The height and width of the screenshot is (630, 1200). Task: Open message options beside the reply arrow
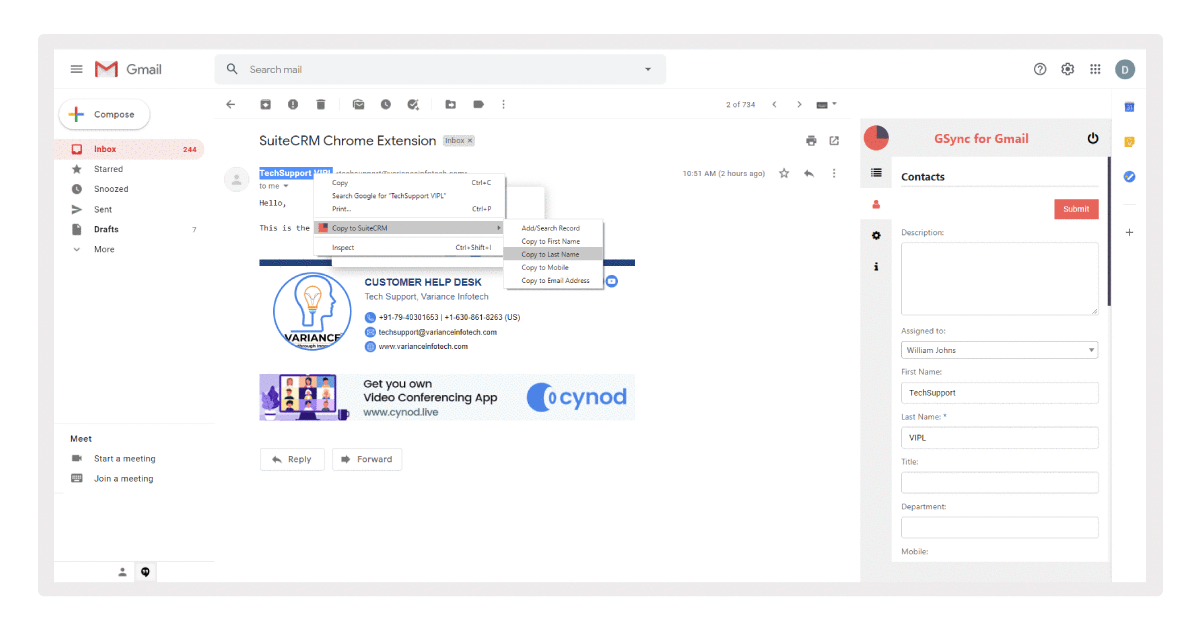tap(834, 173)
